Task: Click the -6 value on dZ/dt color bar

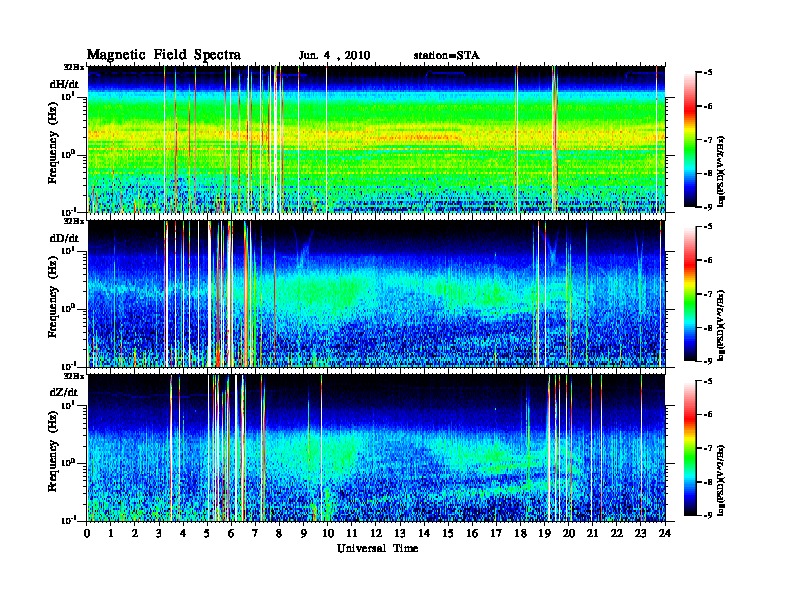Action: pos(708,415)
